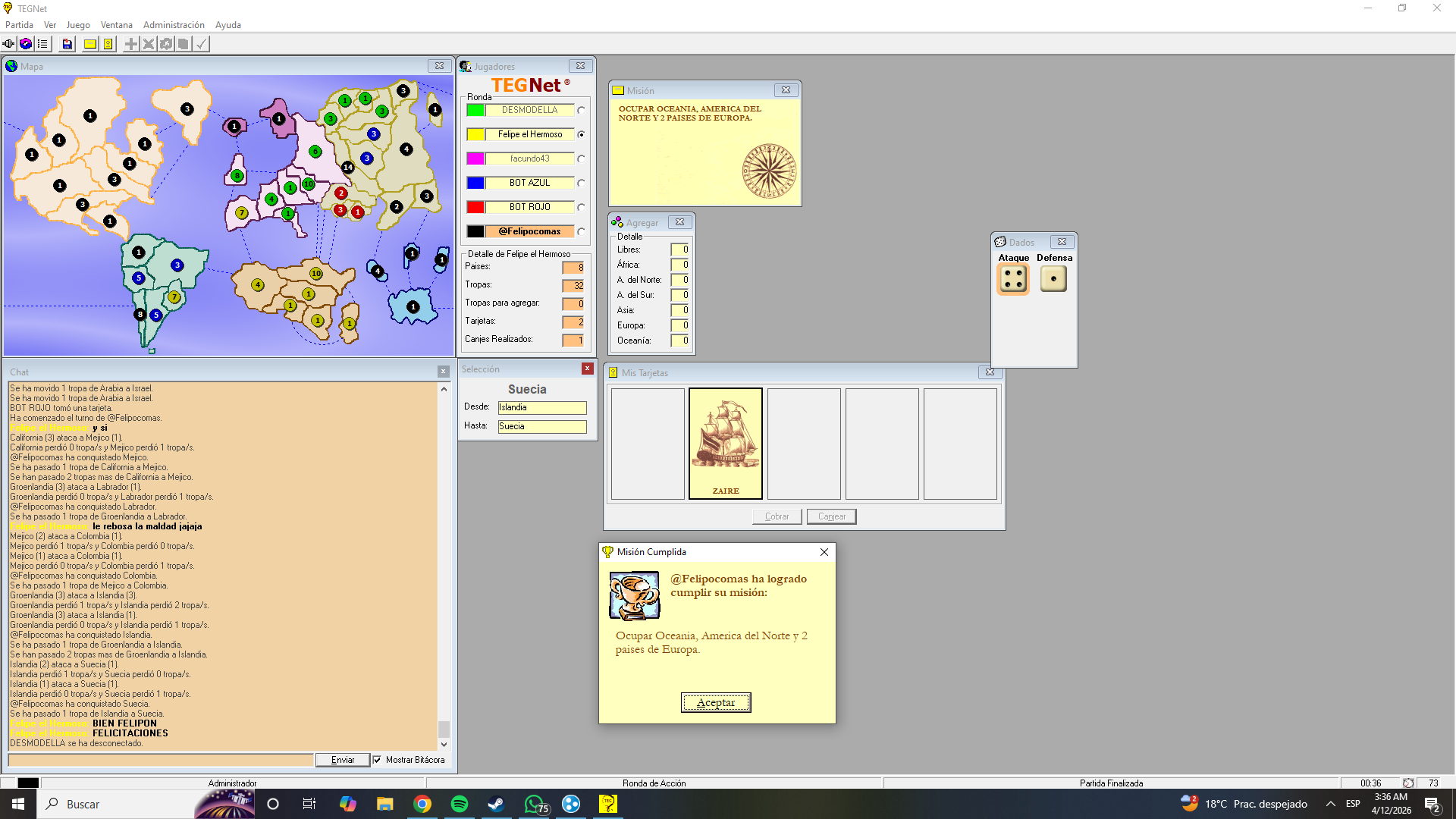Uncheck the Mostrar Bitácora checkbox
The image size is (1456, 819).
click(377, 760)
